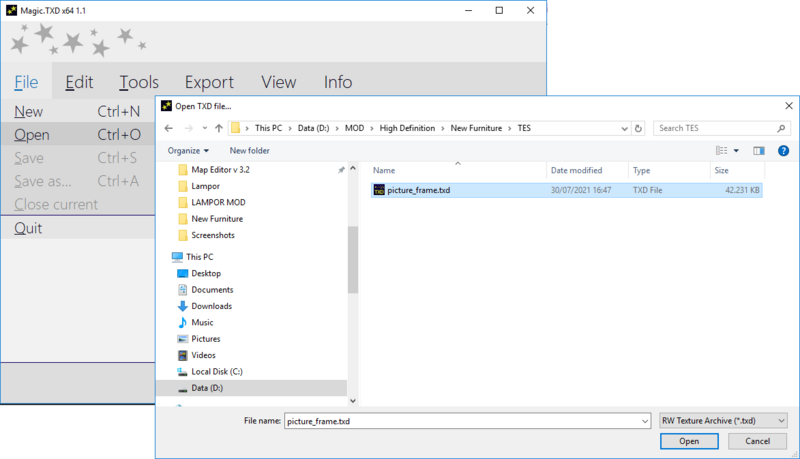Refresh the TES folder view
This screenshot has width=800, height=459.
[638, 129]
